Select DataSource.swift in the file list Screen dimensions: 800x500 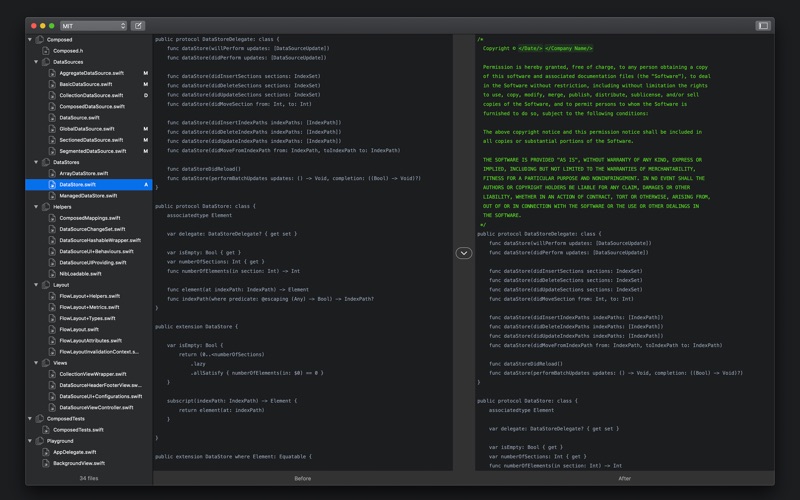89,117
